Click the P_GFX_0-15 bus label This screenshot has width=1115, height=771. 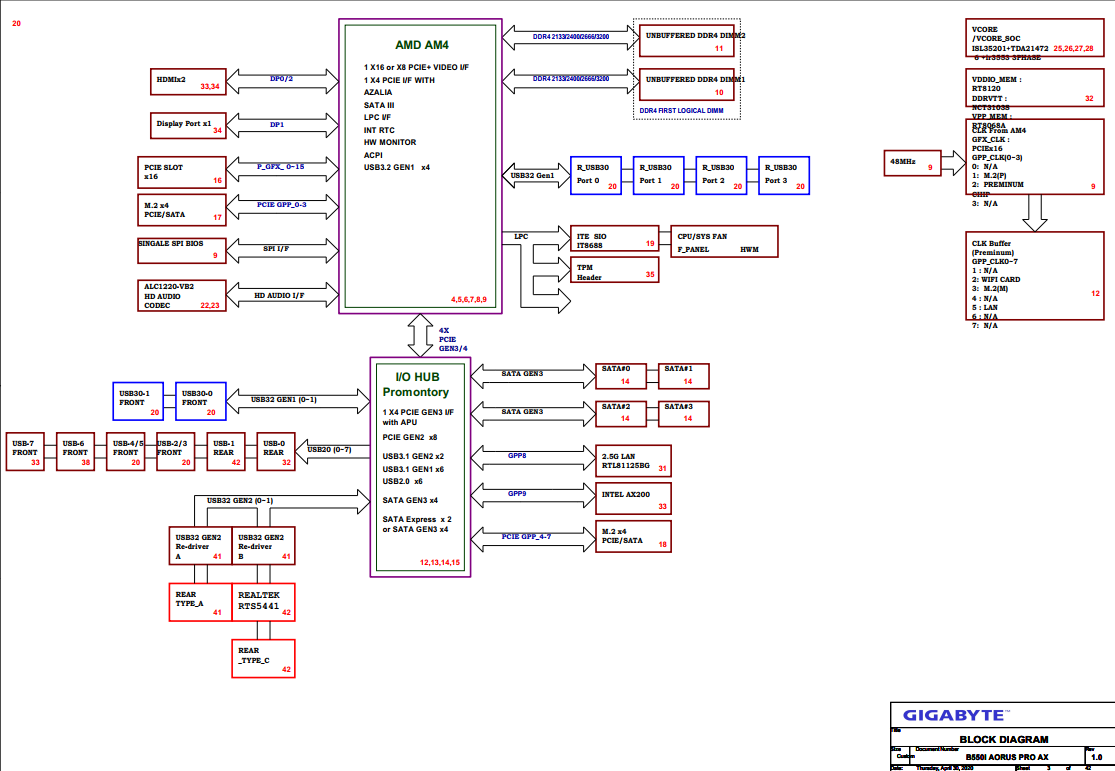pyautogui.click(x=280, y=166)
